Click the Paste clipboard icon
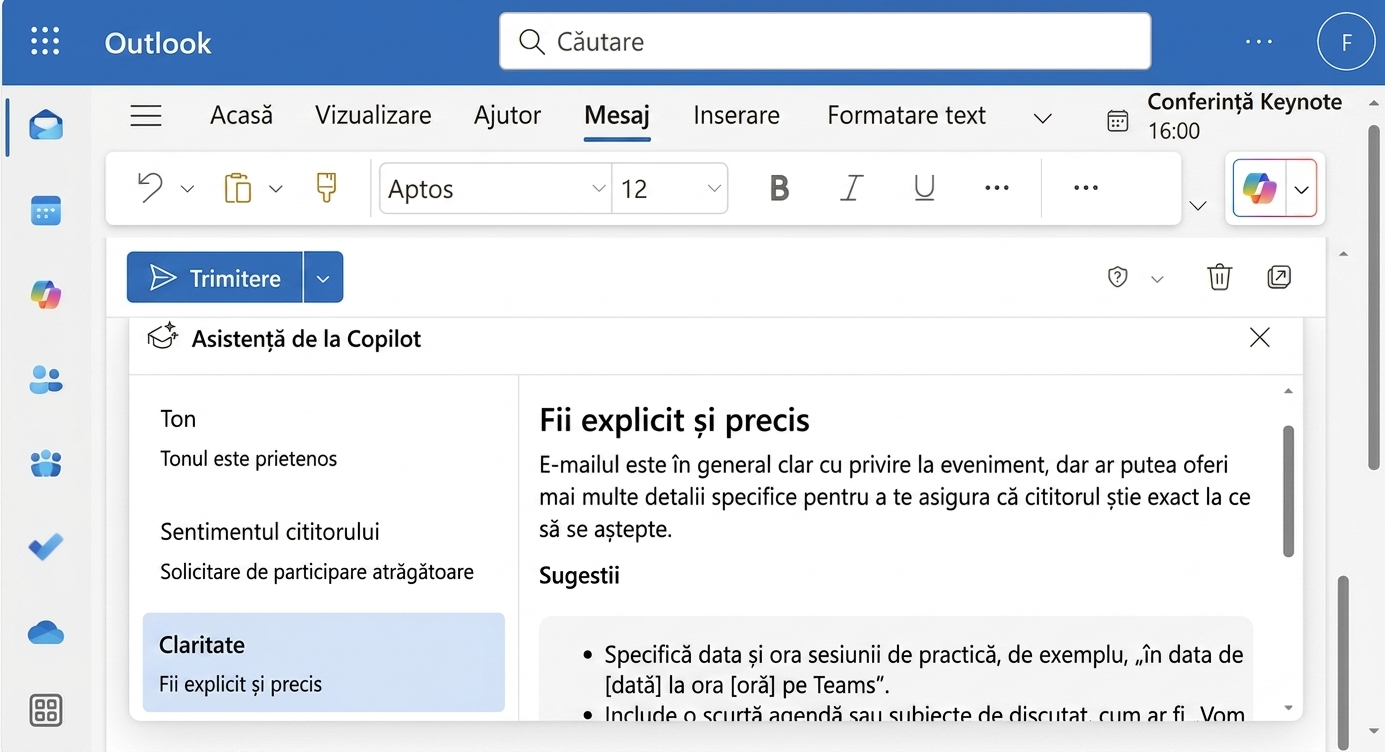Screen dimensions: 1385x752 pos(237,188)
